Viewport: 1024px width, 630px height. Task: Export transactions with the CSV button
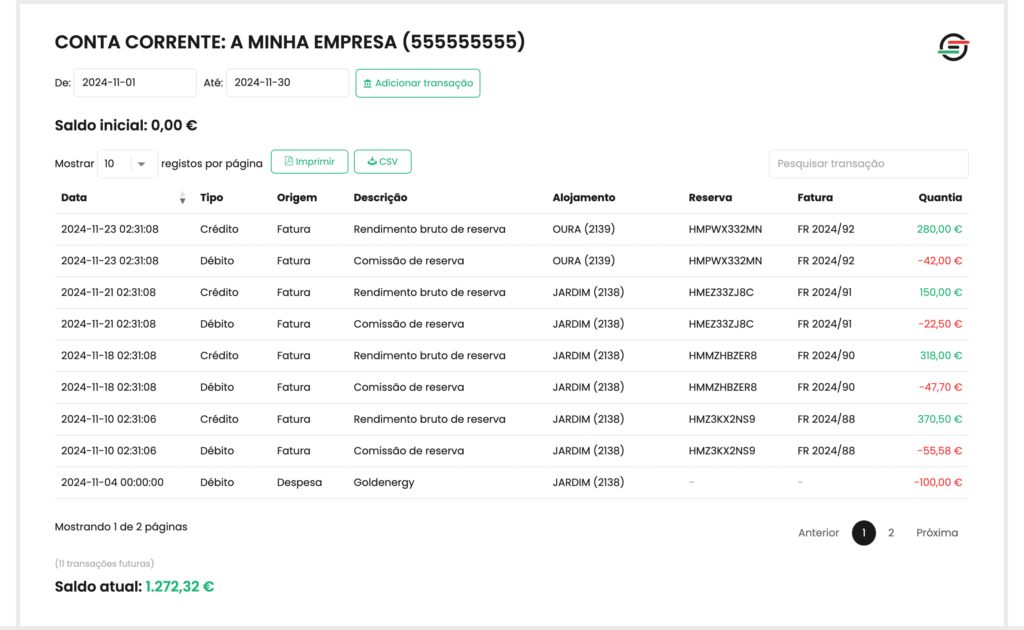tap(383, 161)
